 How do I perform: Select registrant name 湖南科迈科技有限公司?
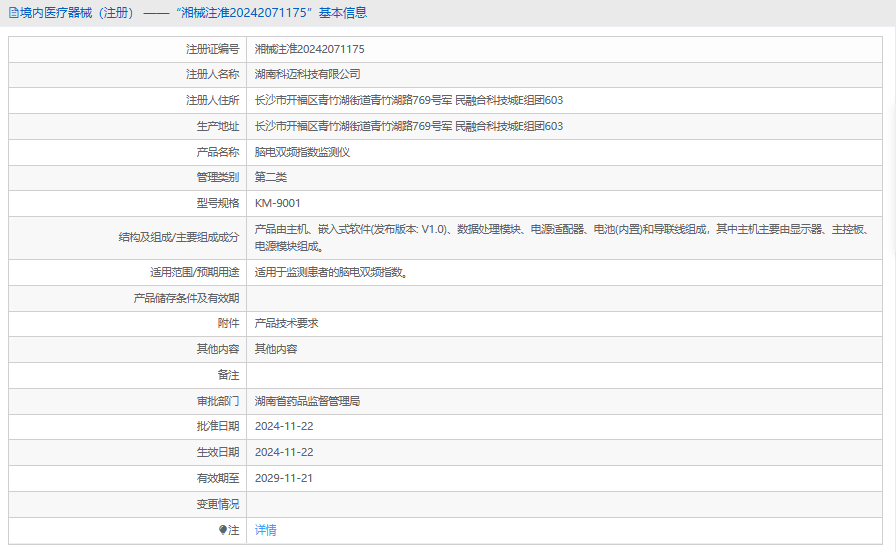click(307, 74)
